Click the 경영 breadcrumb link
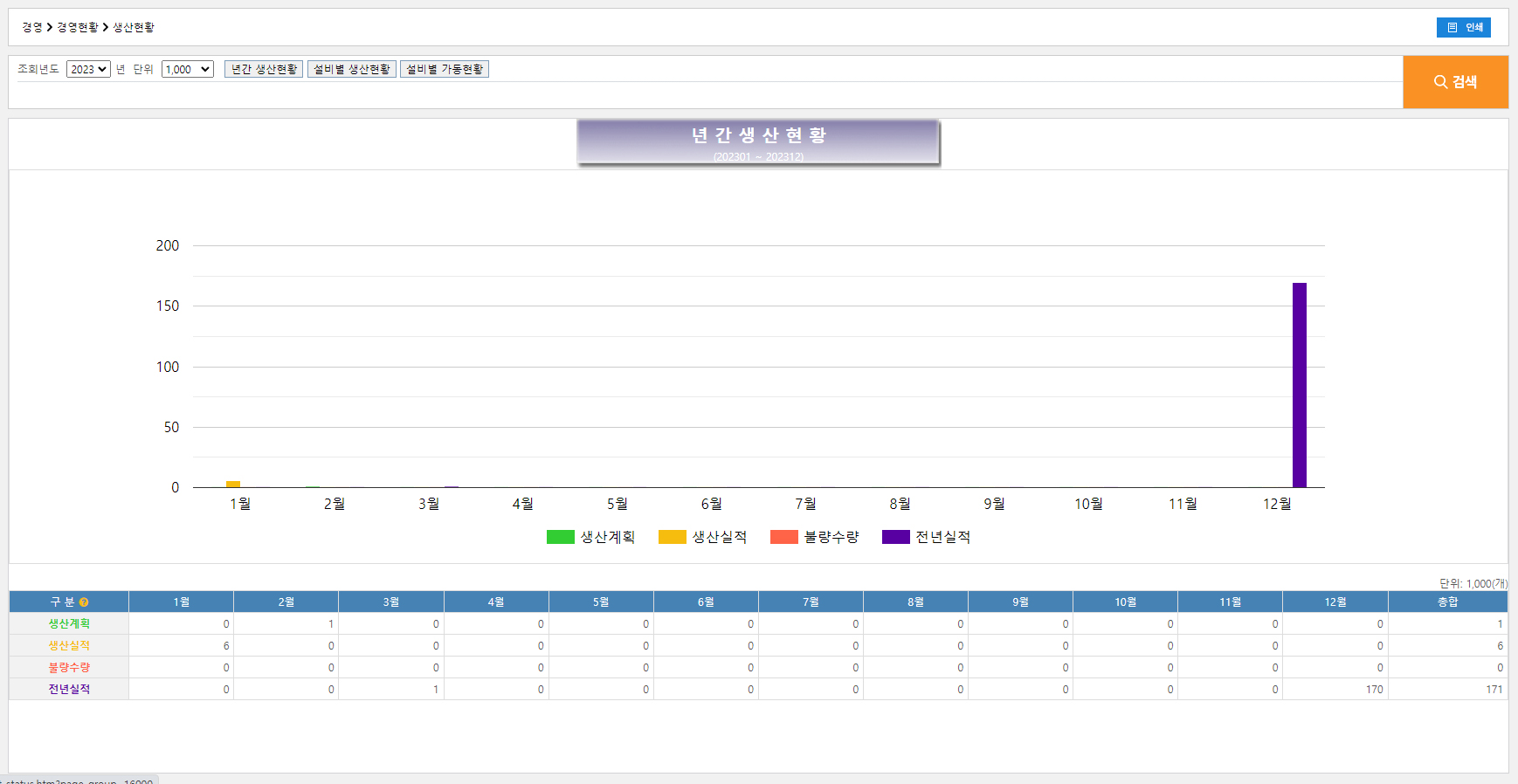Image resolution: width=1518 pixels, height=784 pixels. pos(32,28)
